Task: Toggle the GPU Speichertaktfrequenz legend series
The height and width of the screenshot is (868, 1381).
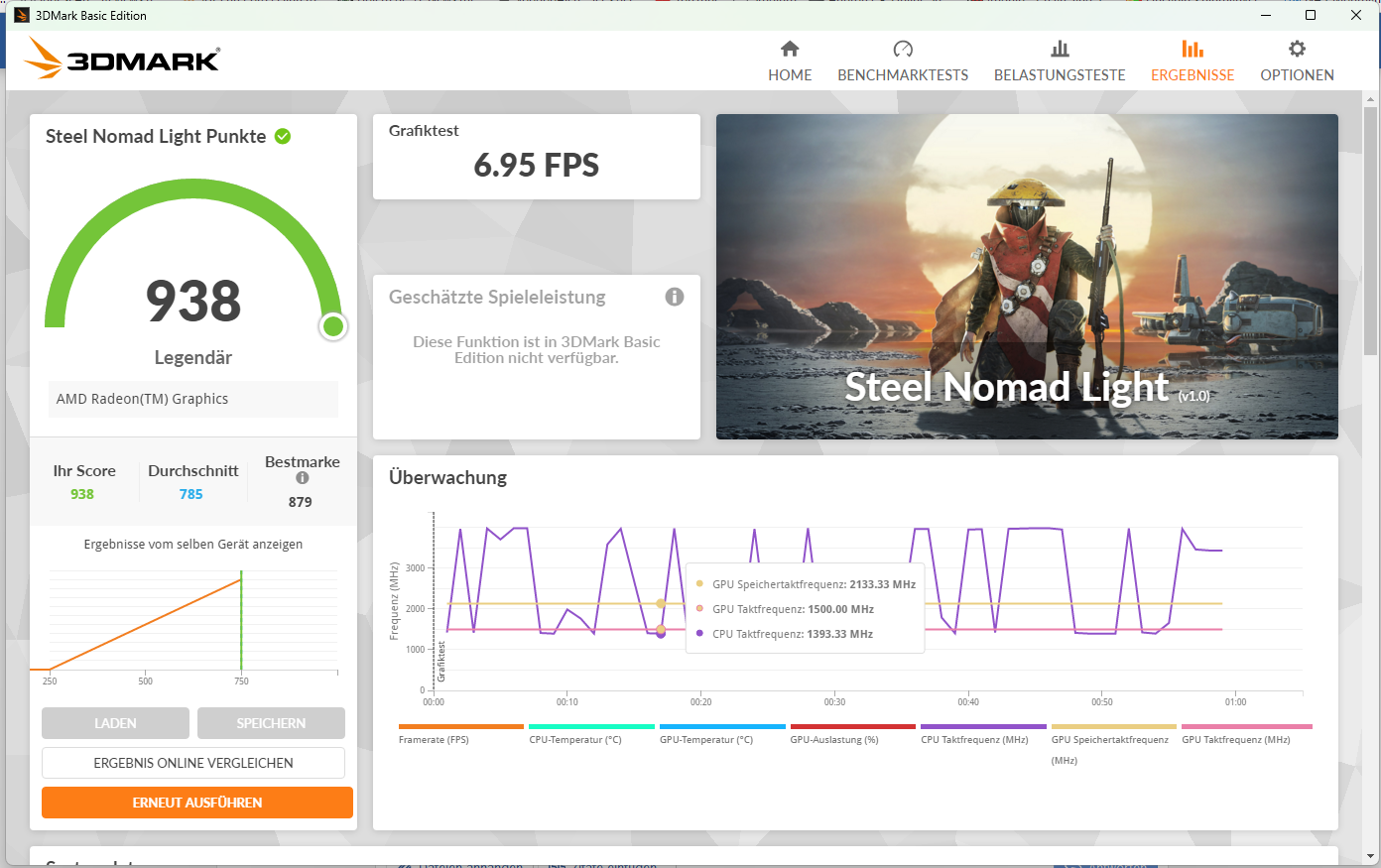Action: click(1113, 744)
